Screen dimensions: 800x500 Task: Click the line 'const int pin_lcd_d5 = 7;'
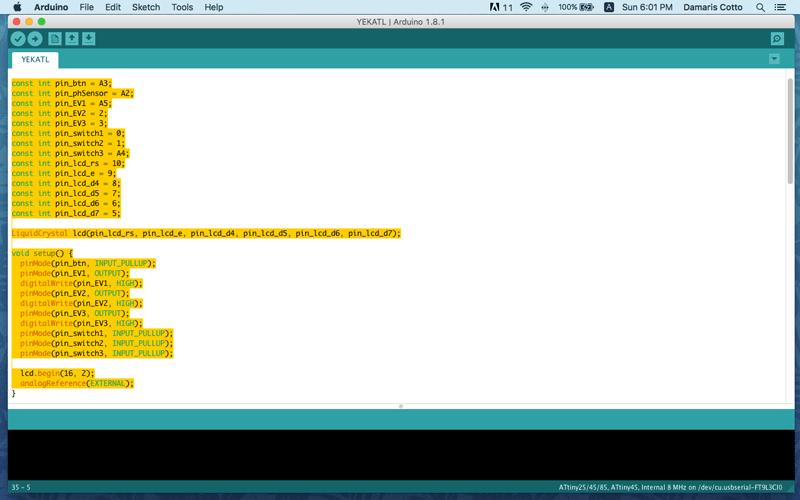[66, 193]
